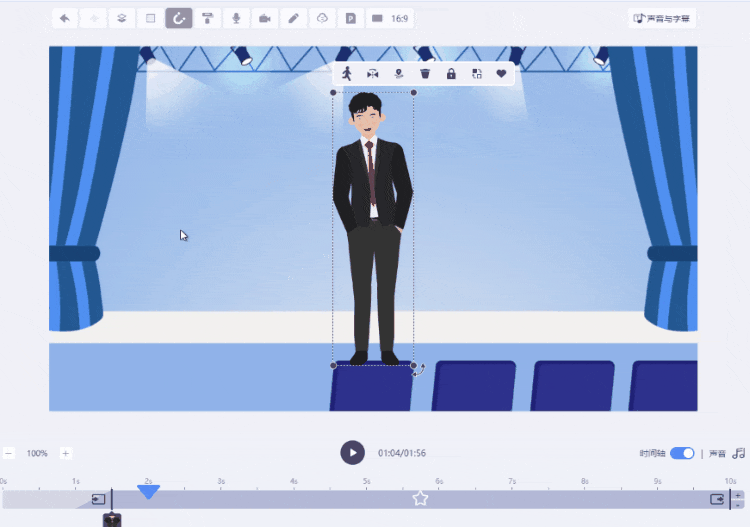Viewport: 750px width, 527px height.
Task: Select character thumbnail below timeline track
Action: [x=112, y=520]
